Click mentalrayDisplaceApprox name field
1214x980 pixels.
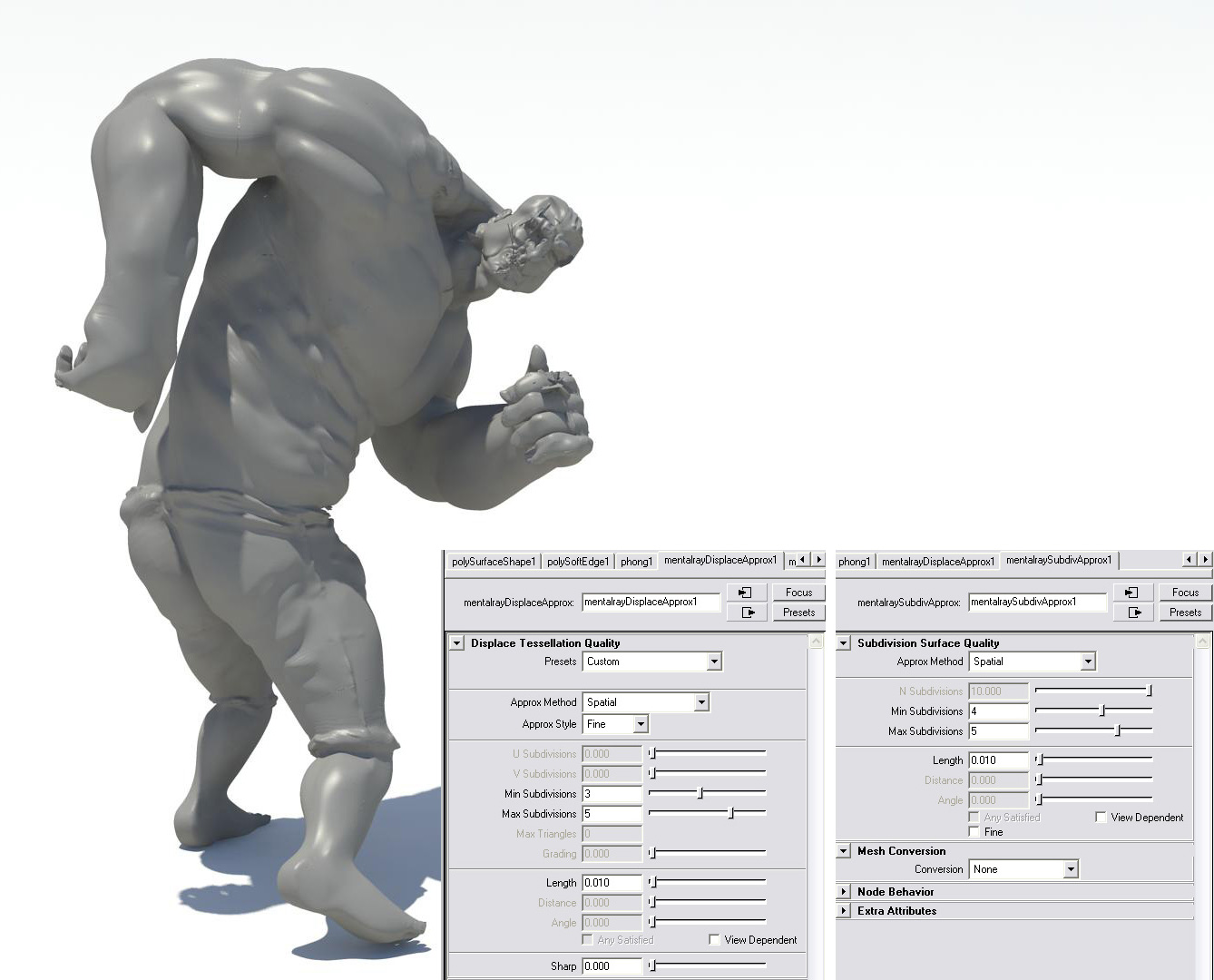click(651, 602)
